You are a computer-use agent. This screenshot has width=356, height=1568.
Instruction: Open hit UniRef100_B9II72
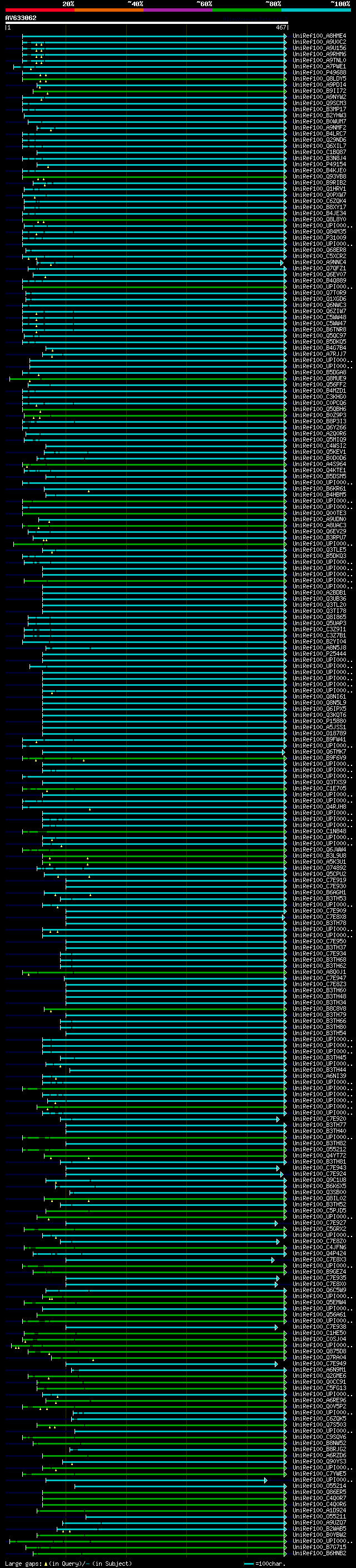pyautogui.click(x=319, y=91)
